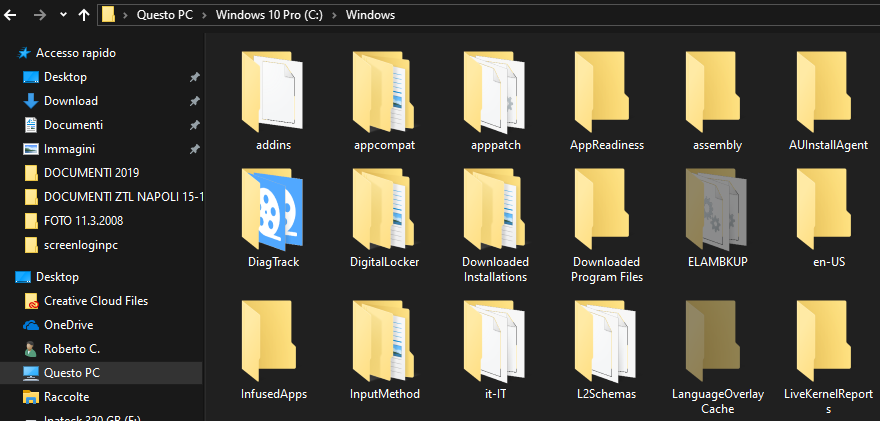The image size is (880, 421).
Task: Select the InputMethod folder icon
Action: tap(384, 341)
